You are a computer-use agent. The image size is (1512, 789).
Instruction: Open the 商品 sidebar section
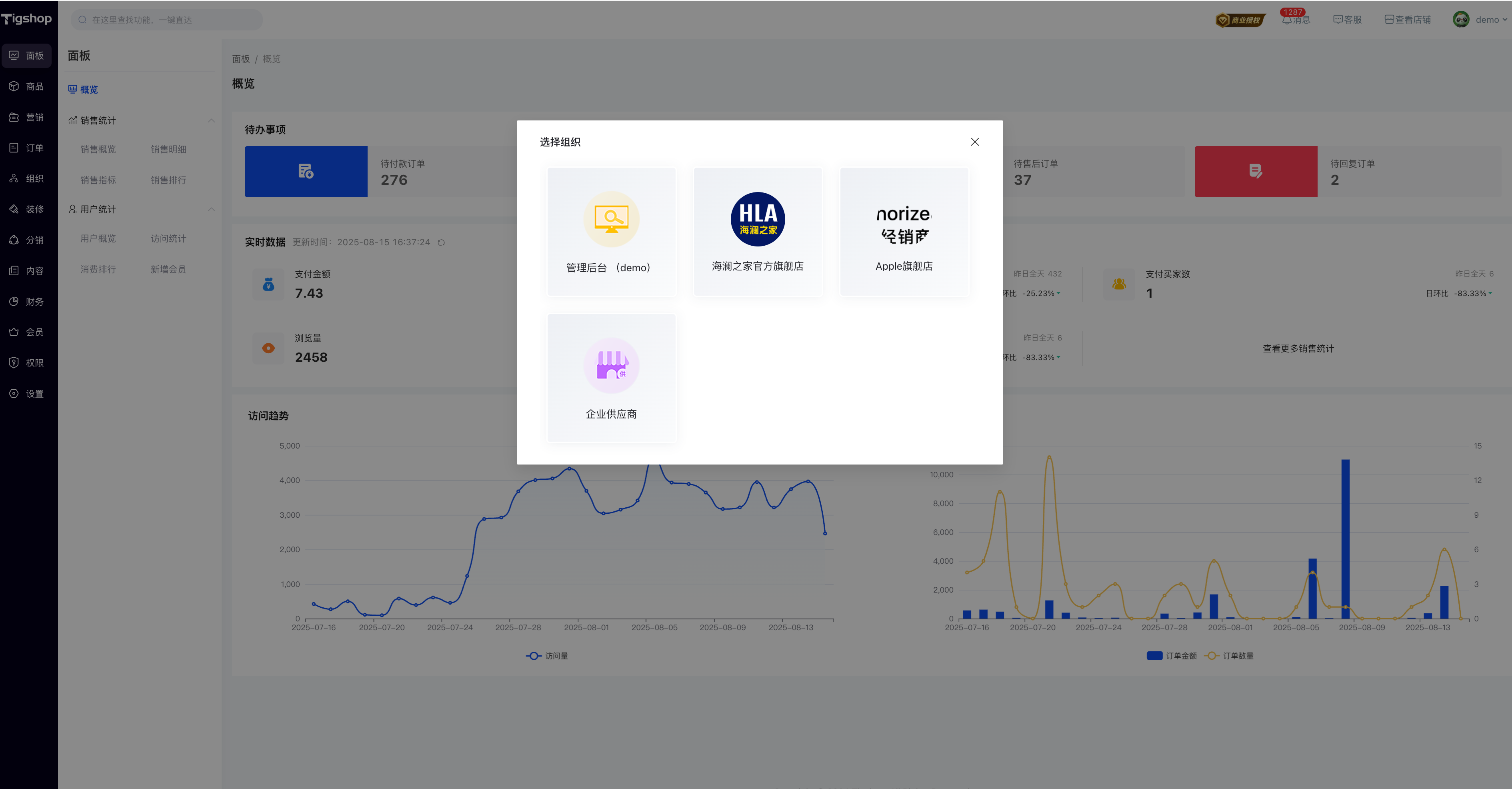click(x=27, y=86)
